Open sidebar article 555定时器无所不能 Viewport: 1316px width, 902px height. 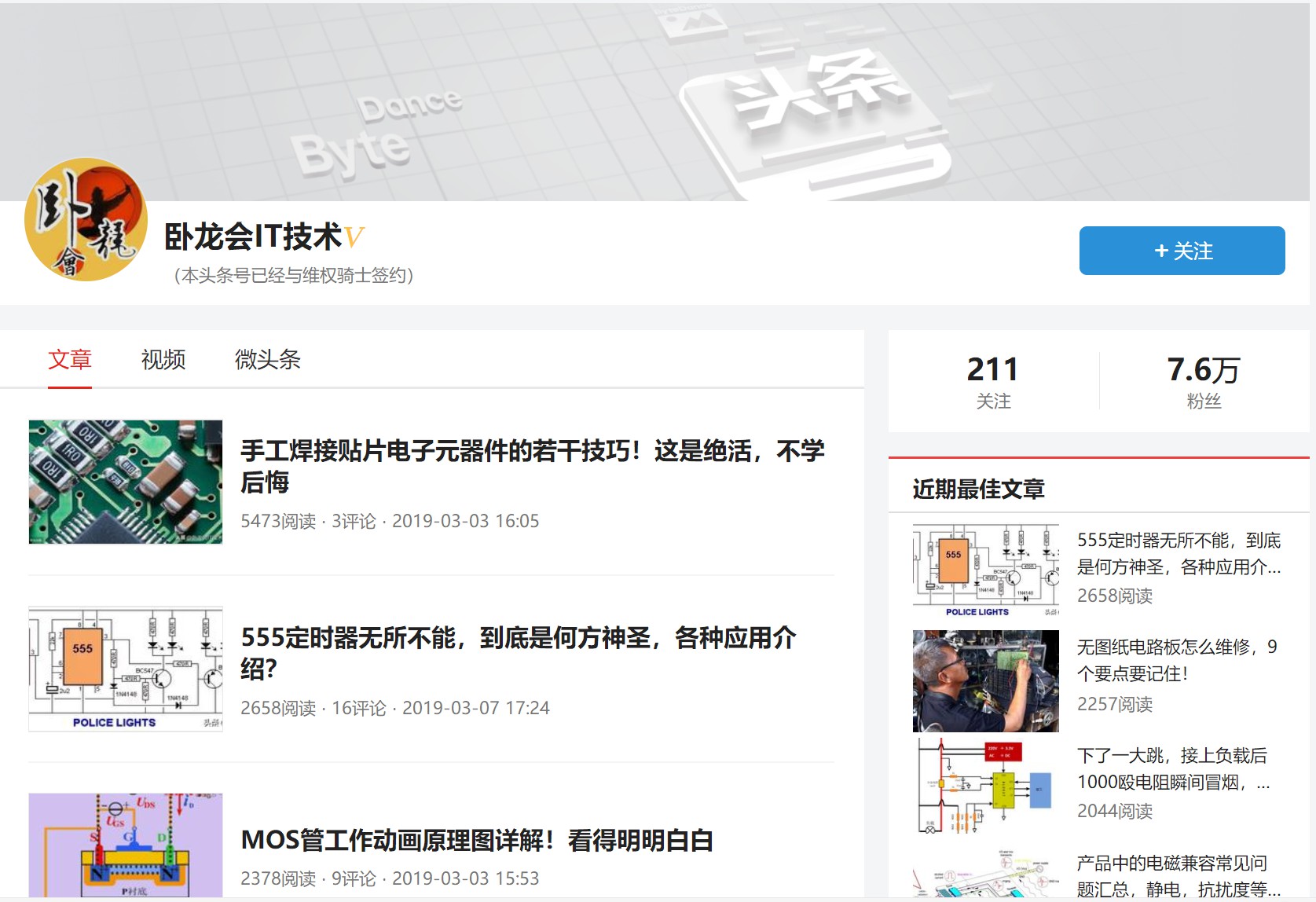pyautogui.click(x=1179, y=553)
